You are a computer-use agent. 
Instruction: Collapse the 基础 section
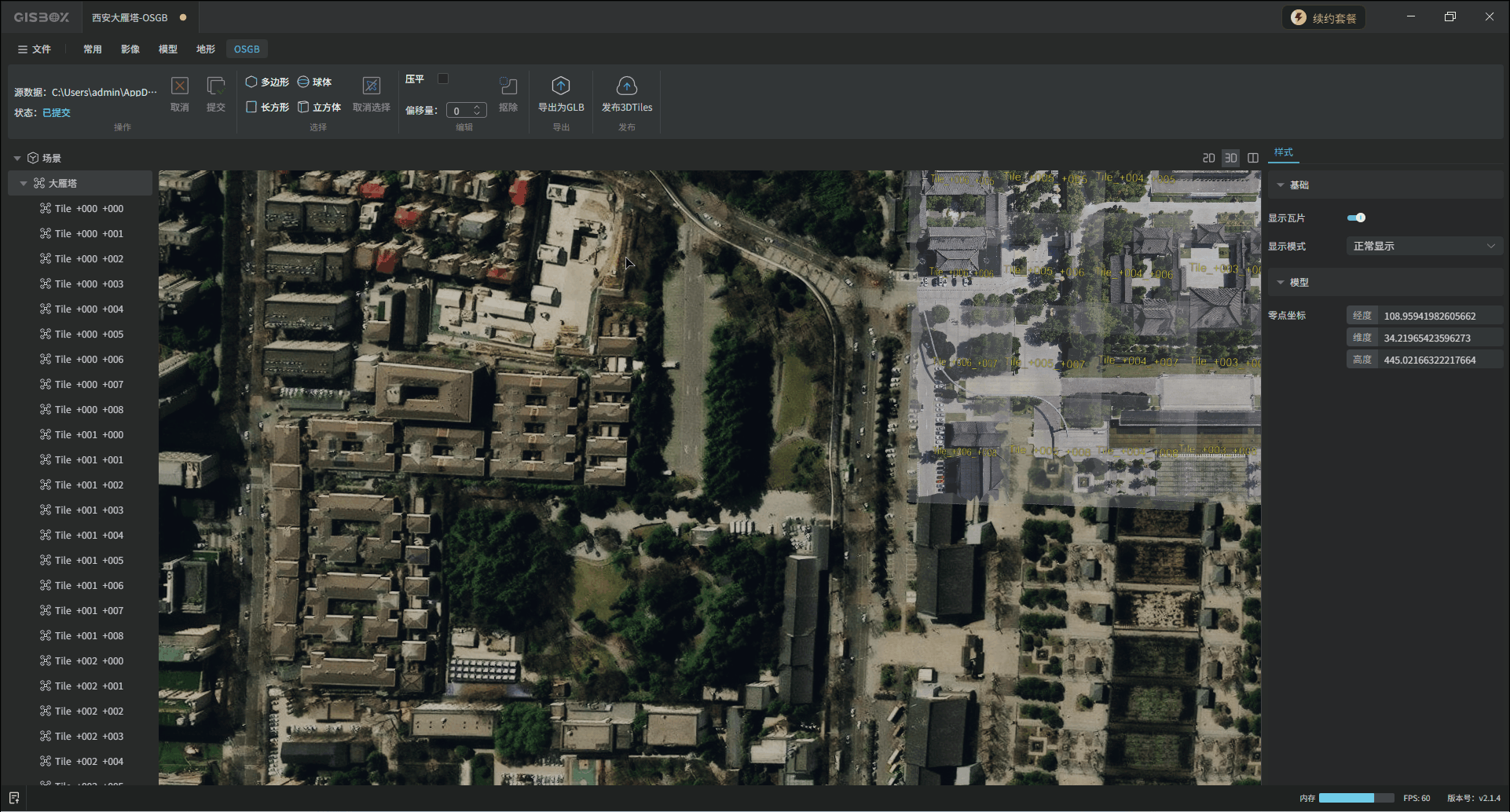[1281, 185]
